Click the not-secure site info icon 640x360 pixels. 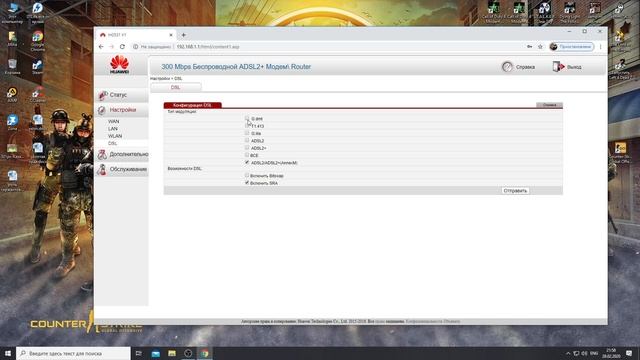pyautogui.click(x=136, y=47)
